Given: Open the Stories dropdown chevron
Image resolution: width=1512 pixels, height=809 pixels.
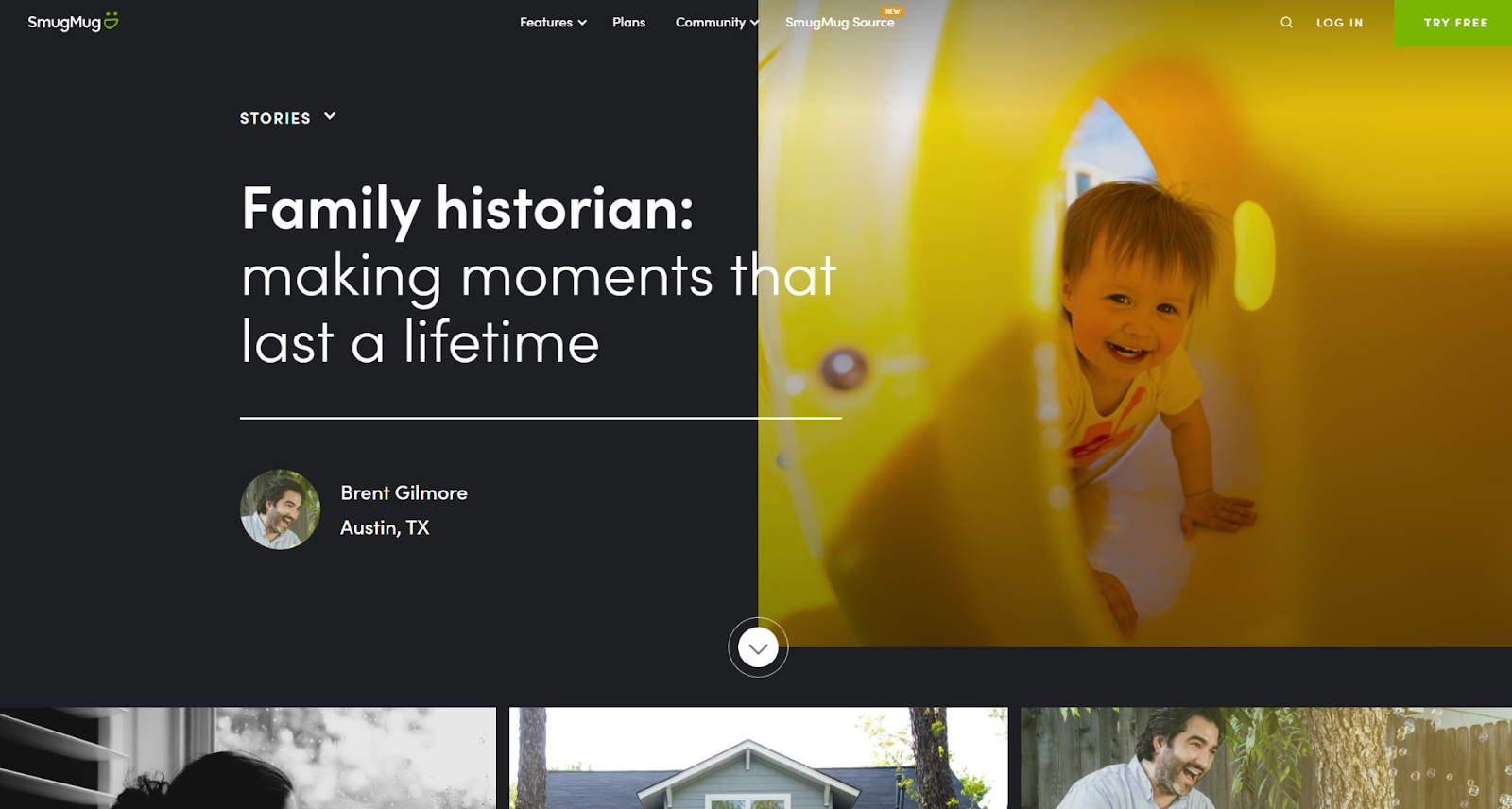Looking at the screenshot, I should 330,116.
